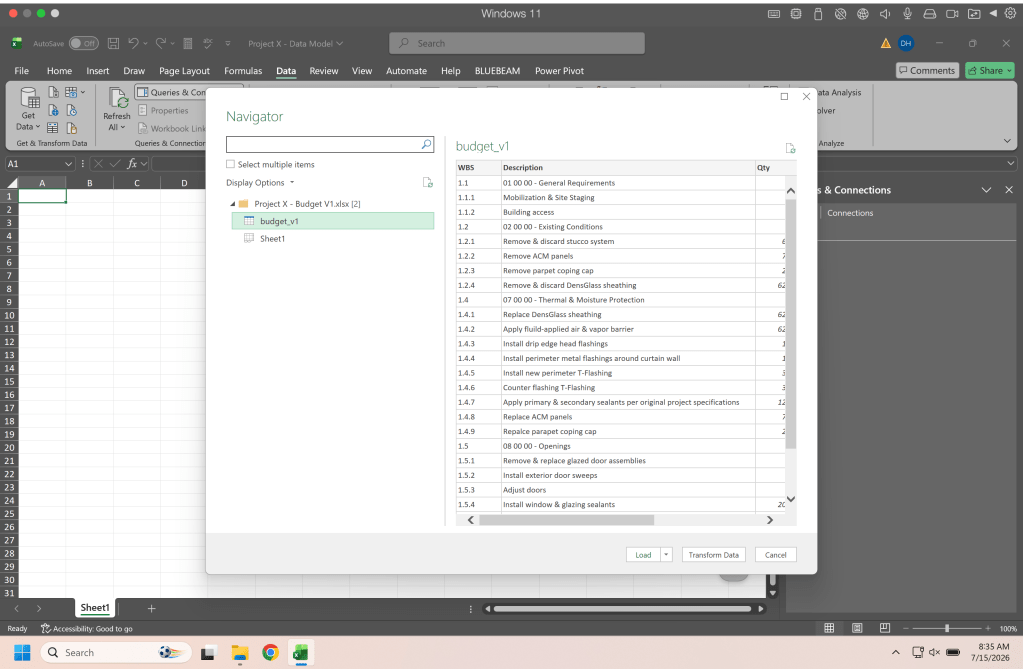
Task: Click the Refresh All icon in the ribbon
Action: 117,98
